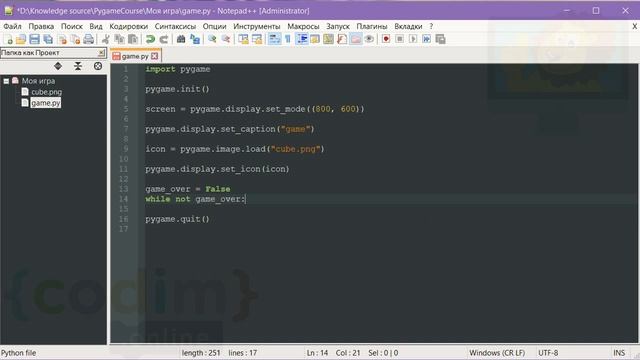Select cube.png in the project tree

click(47, 92)
